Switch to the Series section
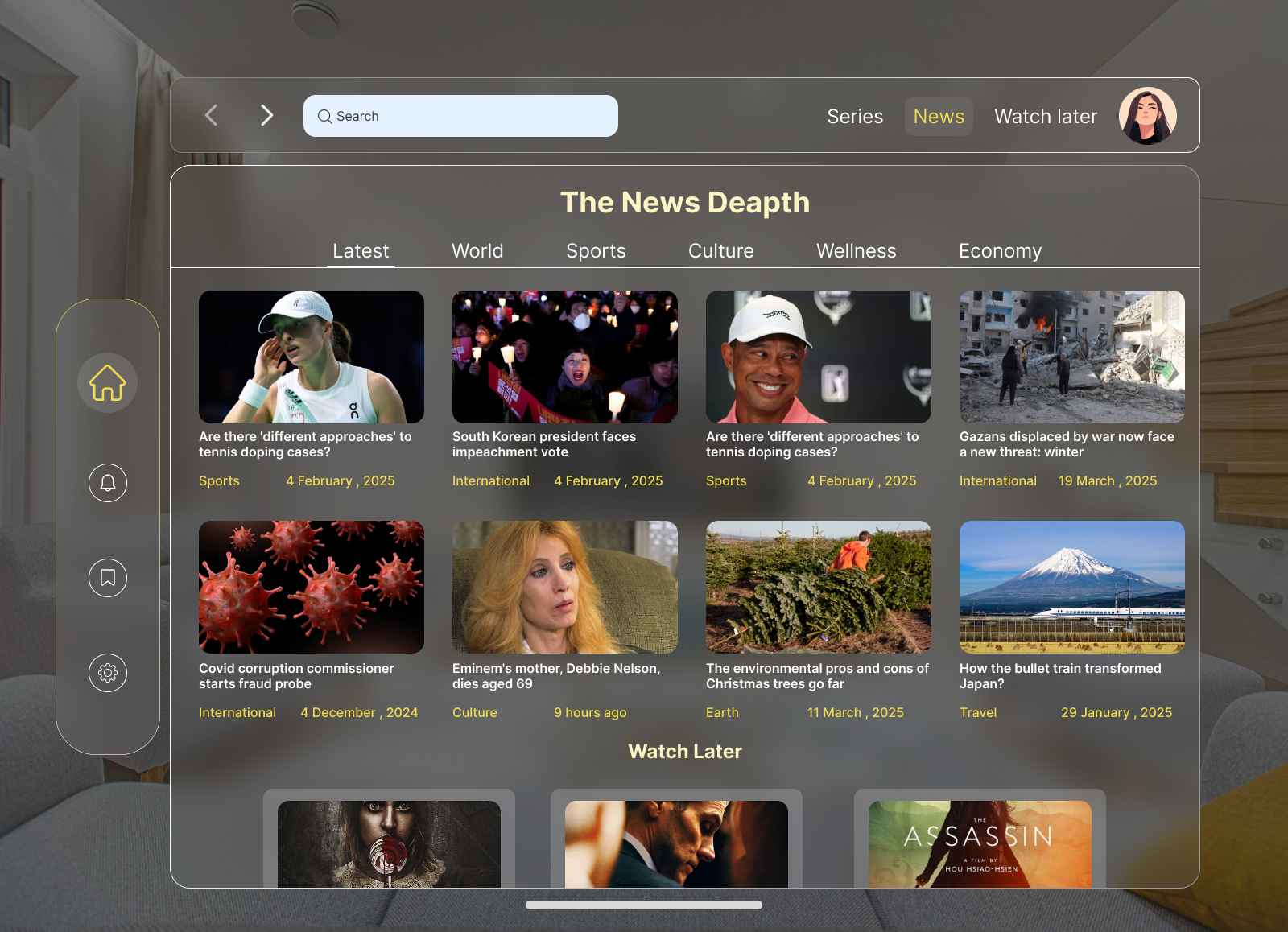Screen dimensions: 1288x932 tap(855, 117)
